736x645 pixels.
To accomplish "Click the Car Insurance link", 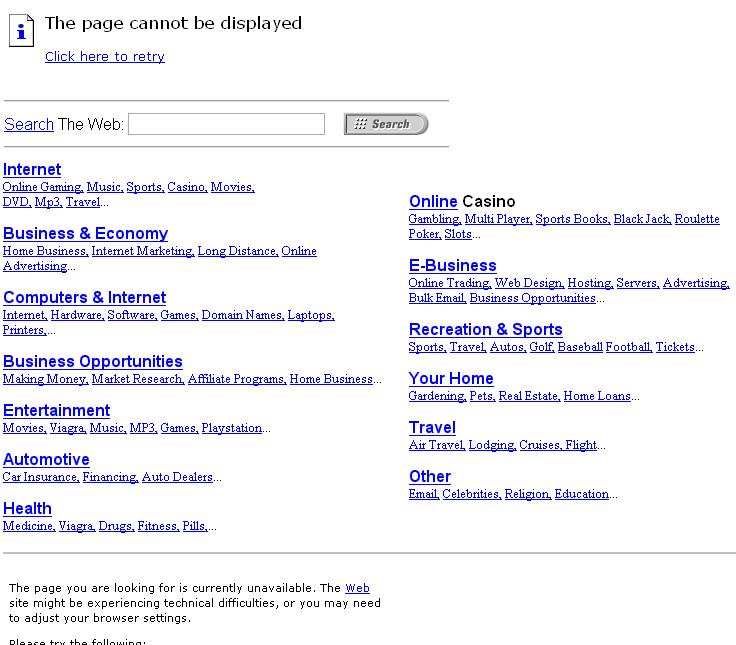I will [40, 478].
